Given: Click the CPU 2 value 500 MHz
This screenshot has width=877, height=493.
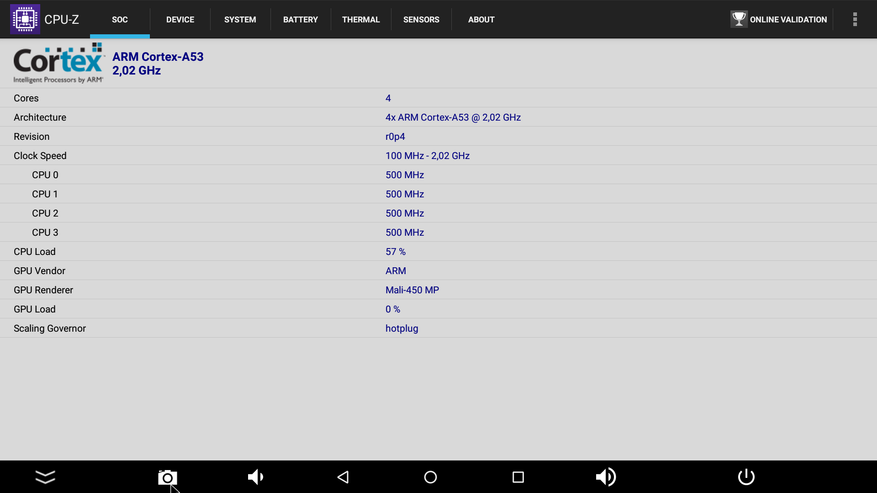Looking at the screenshot, I should tap(404, 213).
